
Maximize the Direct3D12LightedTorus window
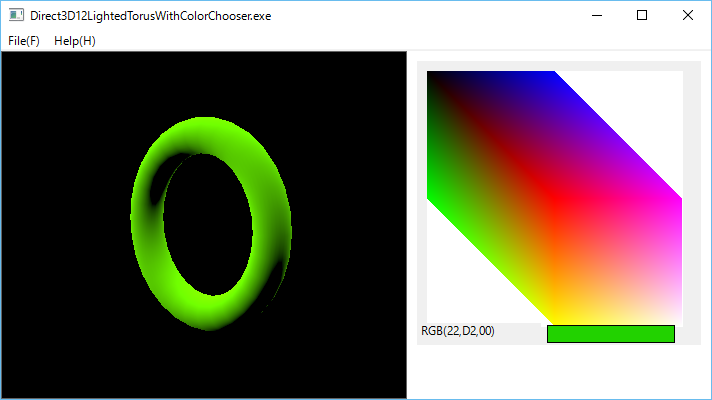(x=642, y=15)
